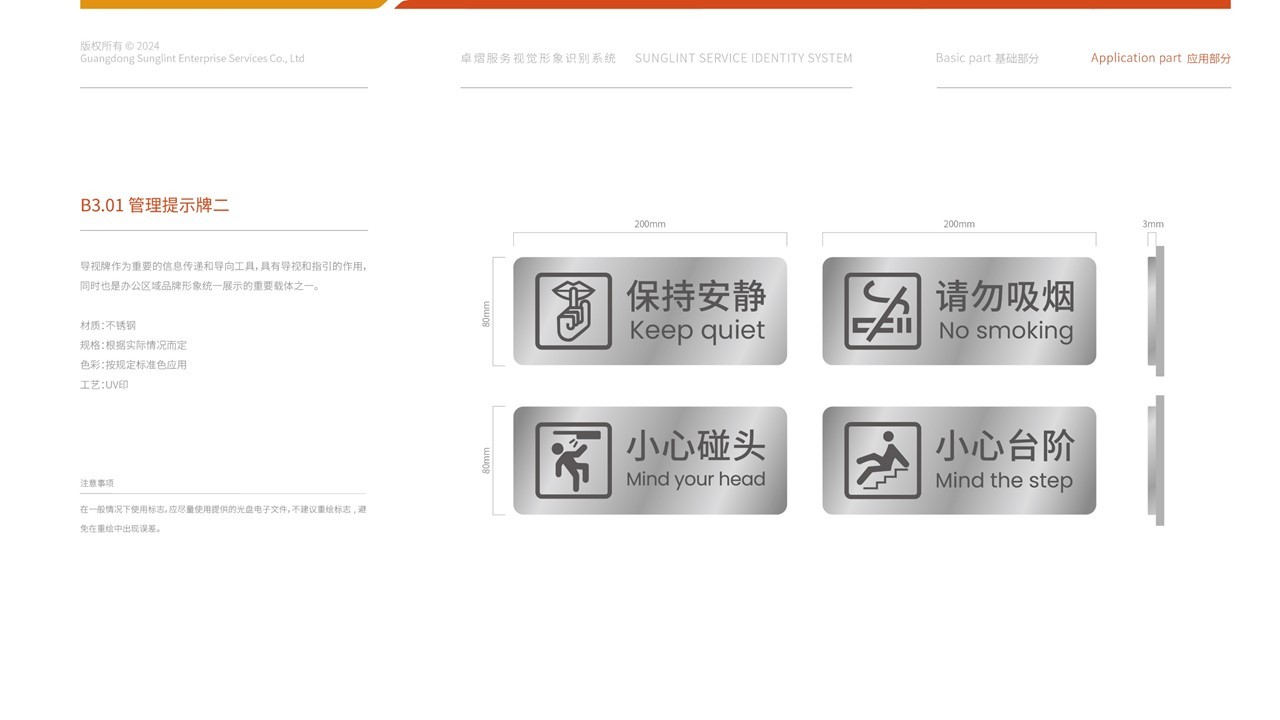Select the 工艺:UV印 specification text

tap(103, 383)
